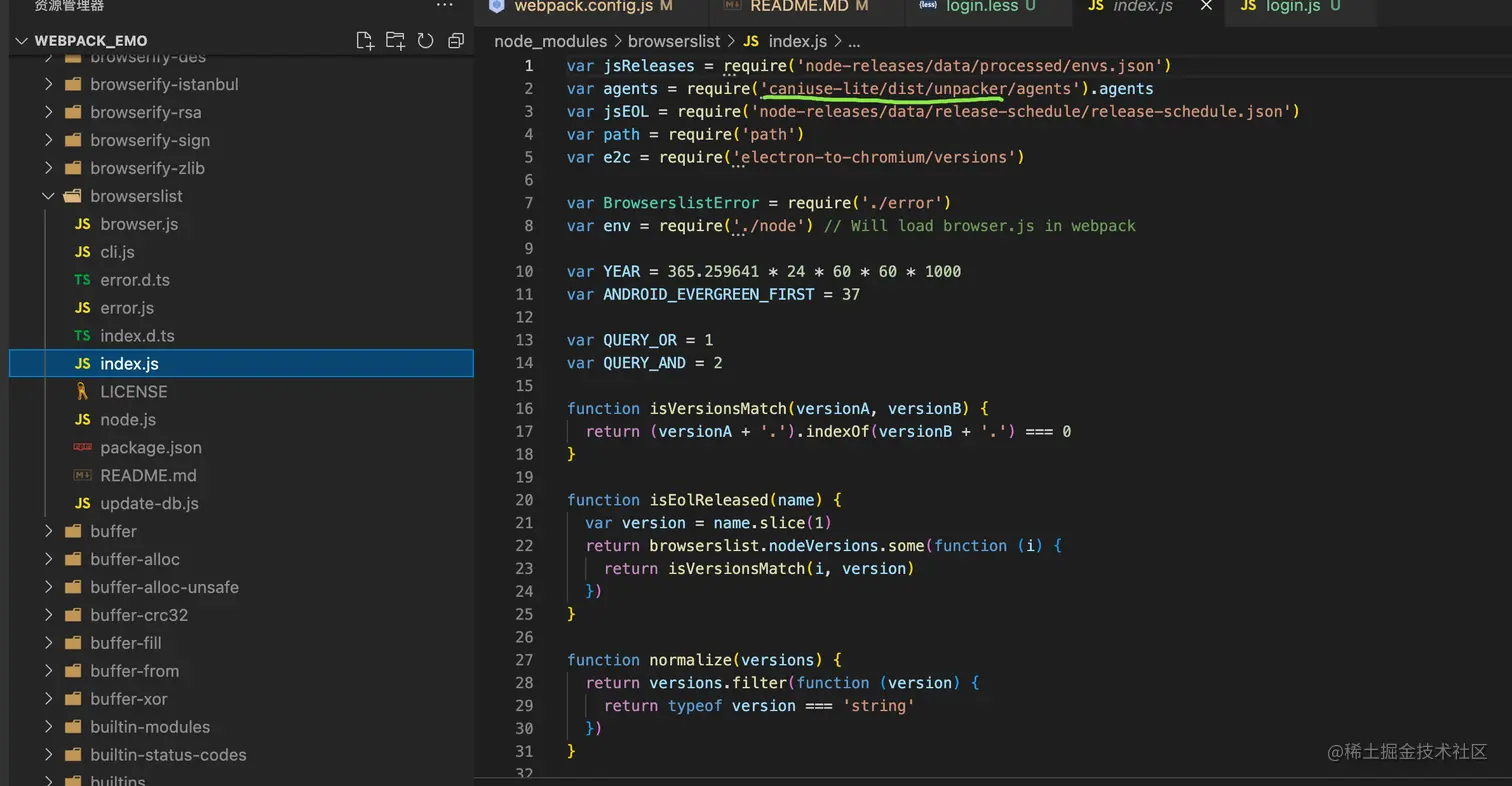Open the explorer more actions ellipsis

(x=445, y=6)
